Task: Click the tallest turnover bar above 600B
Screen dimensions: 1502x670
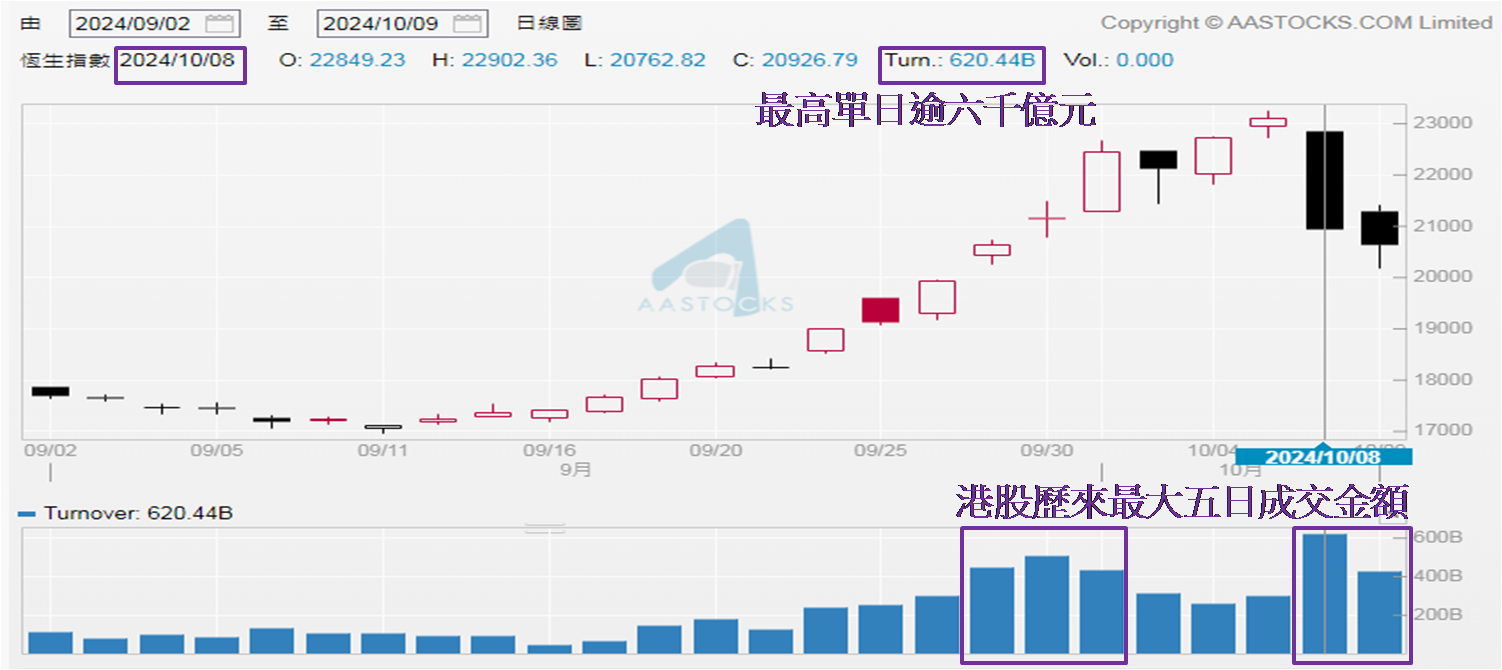Action: coord(1324,593)
